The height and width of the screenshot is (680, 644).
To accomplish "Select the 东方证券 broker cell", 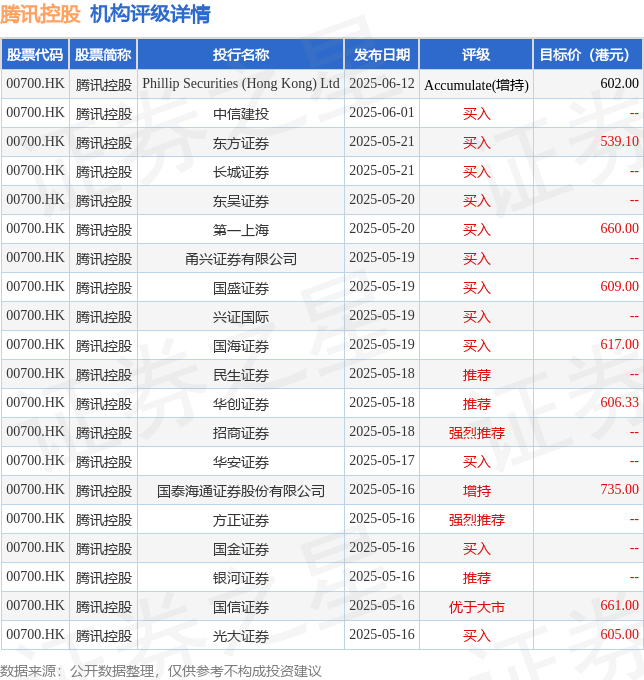I will (241, 143).
